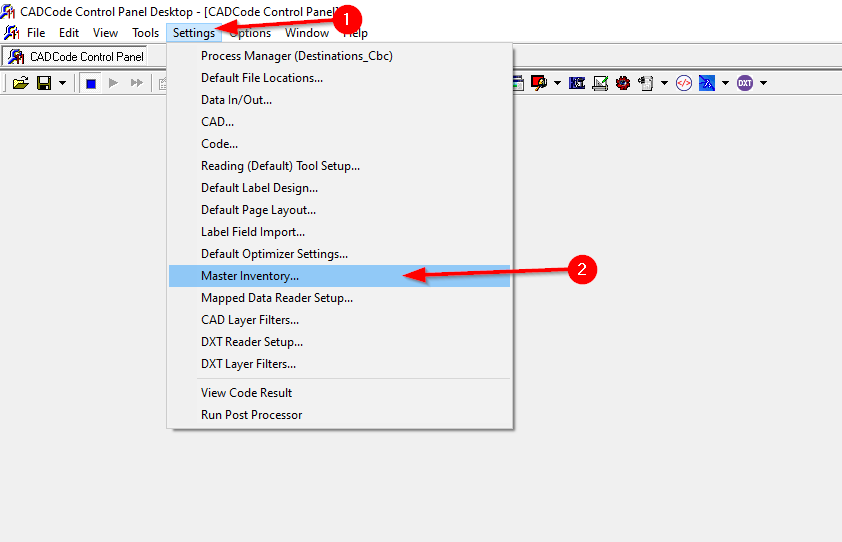Click the red screen magnifier toolbar icon
842x542 pixels.
(539, 83)
